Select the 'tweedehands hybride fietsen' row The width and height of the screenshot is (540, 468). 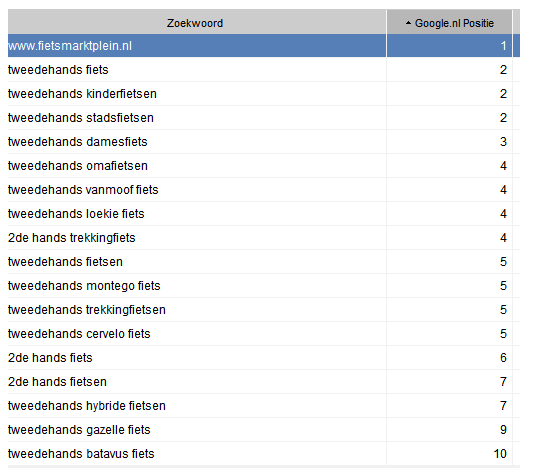point(264,406)
